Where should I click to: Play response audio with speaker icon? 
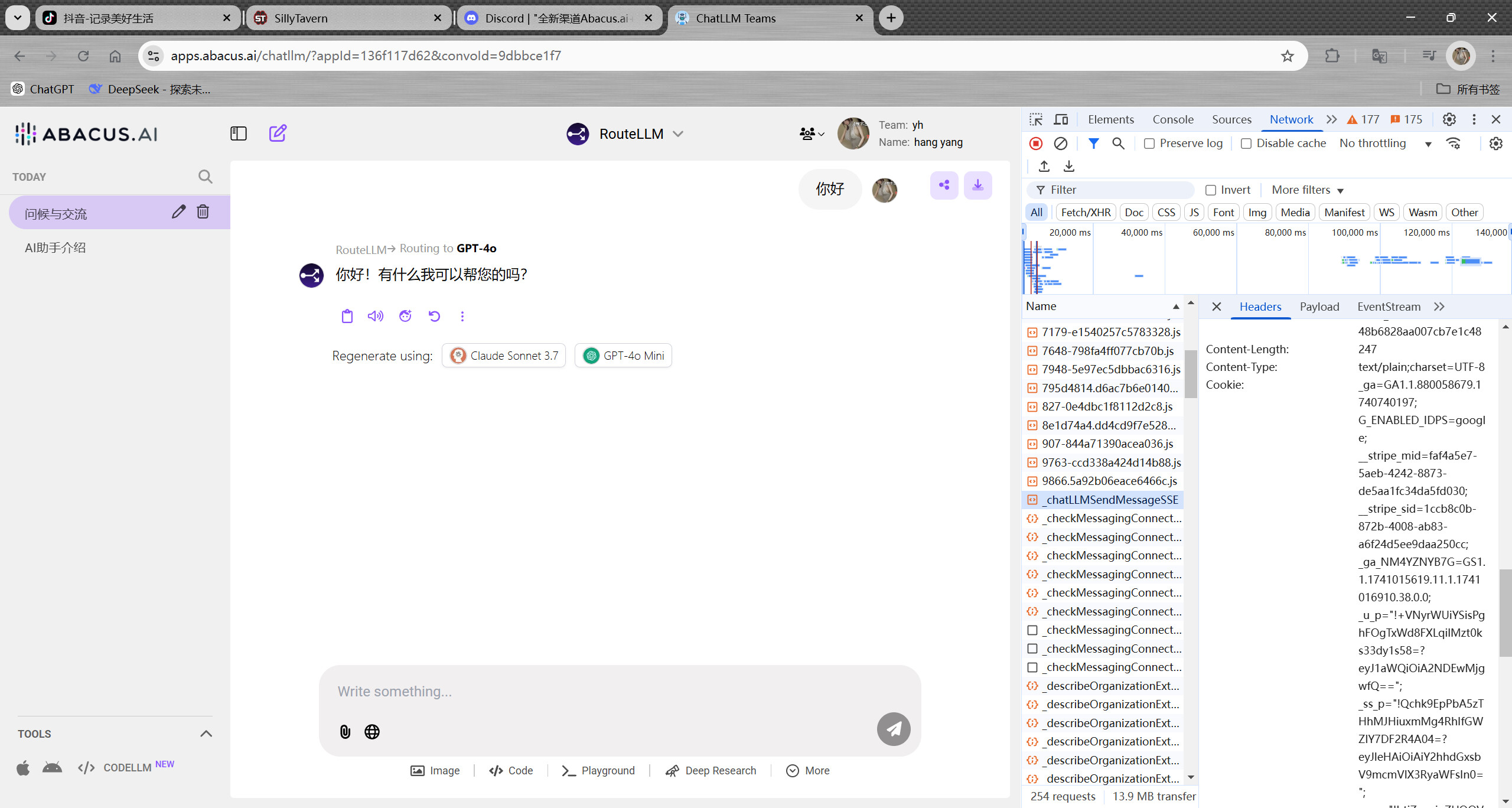pyautogui.click(x=375, y=317)
